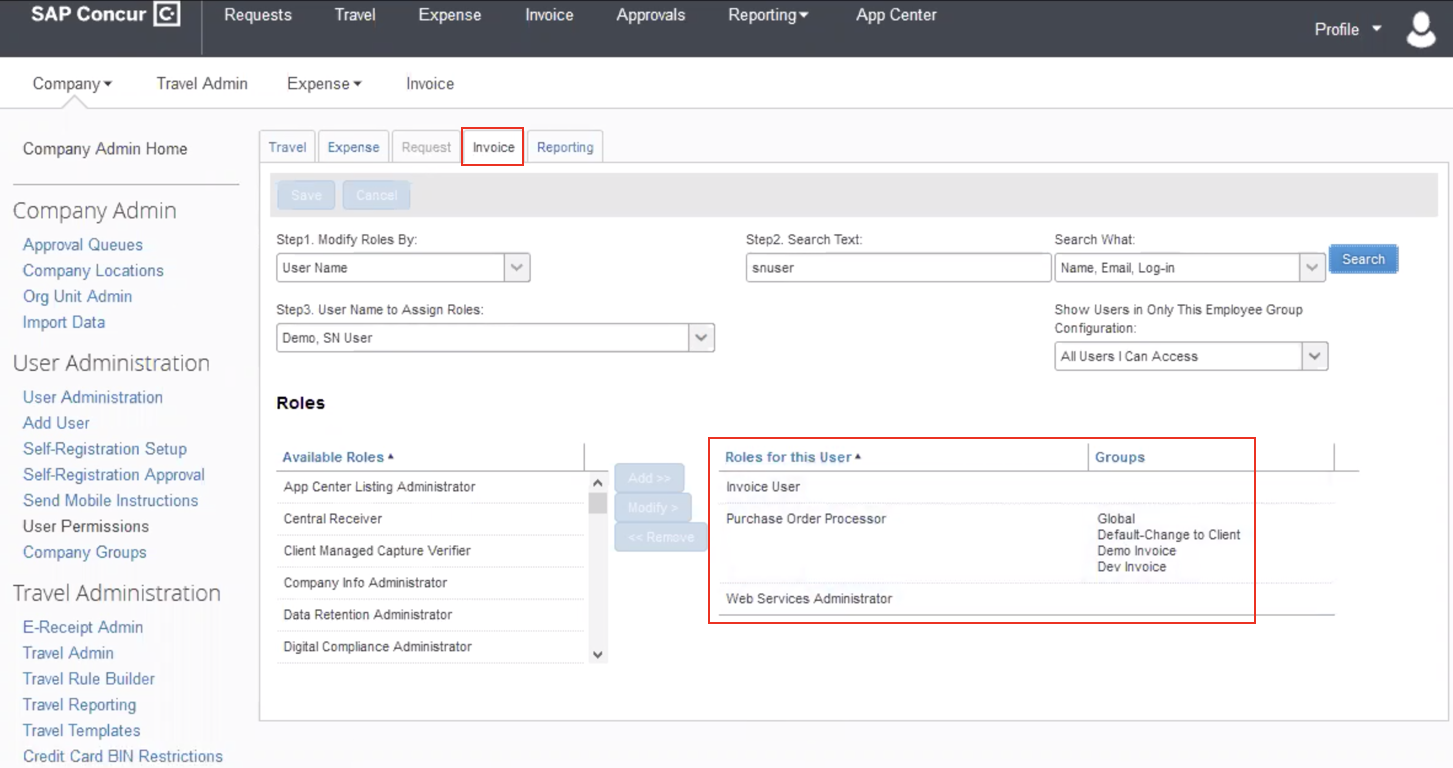
Task: Open Requests in the top navigation
Action: [x=258, y=15]
